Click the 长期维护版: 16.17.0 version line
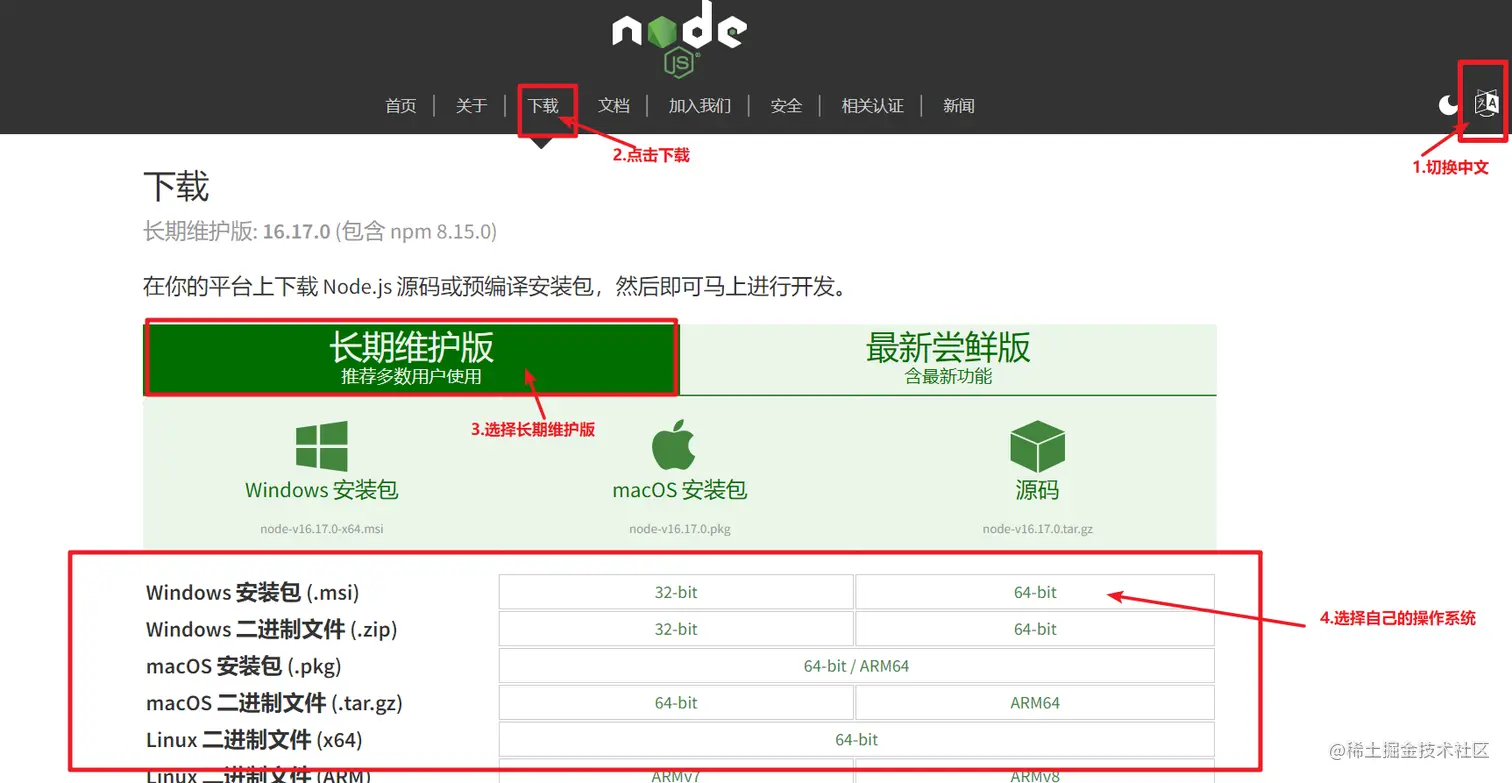The width and height of the screenshot is (1512, 783). 320,232
